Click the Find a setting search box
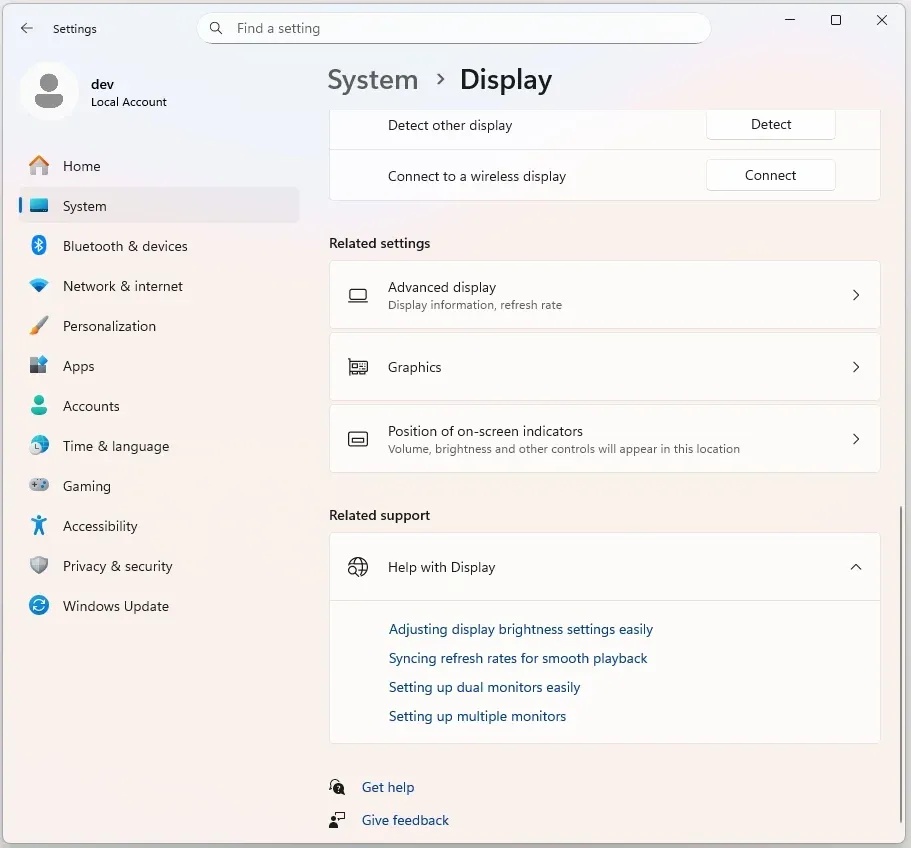This screenshot has width=911, height=848. tap(460, 29)
